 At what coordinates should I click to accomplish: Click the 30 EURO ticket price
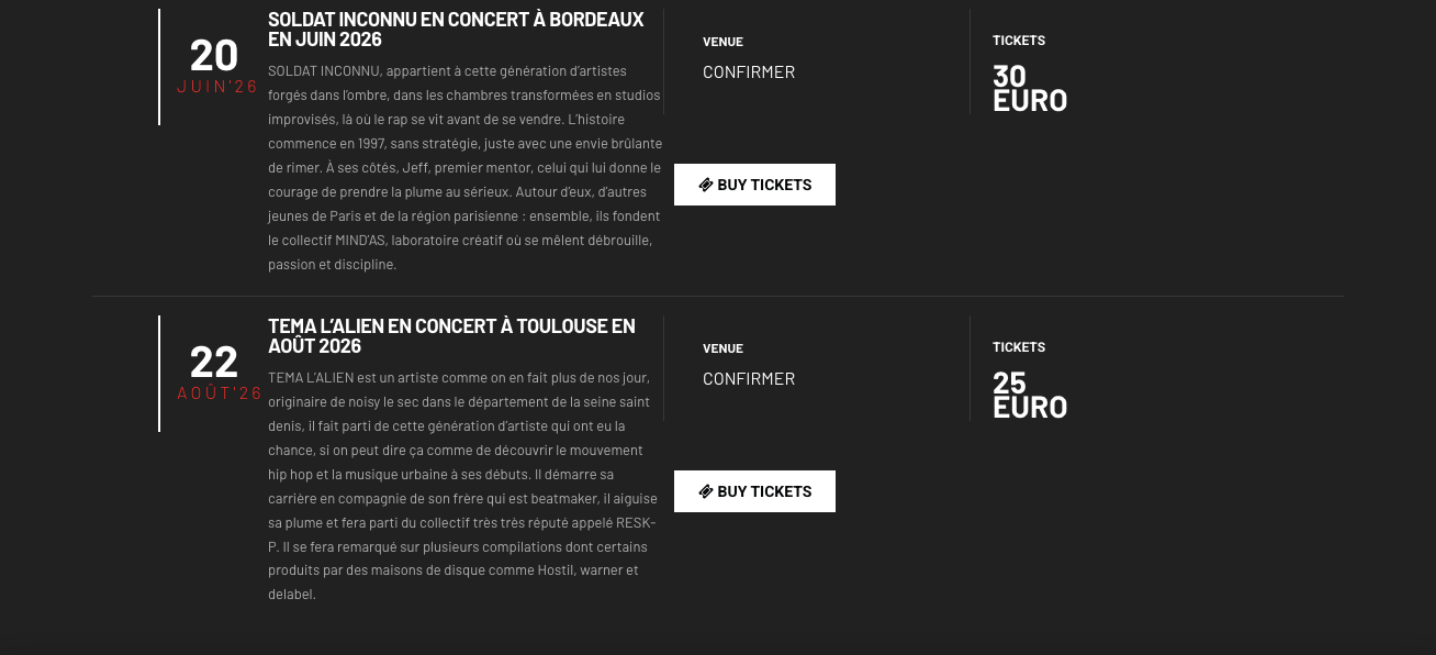[x=1029, y=89]
